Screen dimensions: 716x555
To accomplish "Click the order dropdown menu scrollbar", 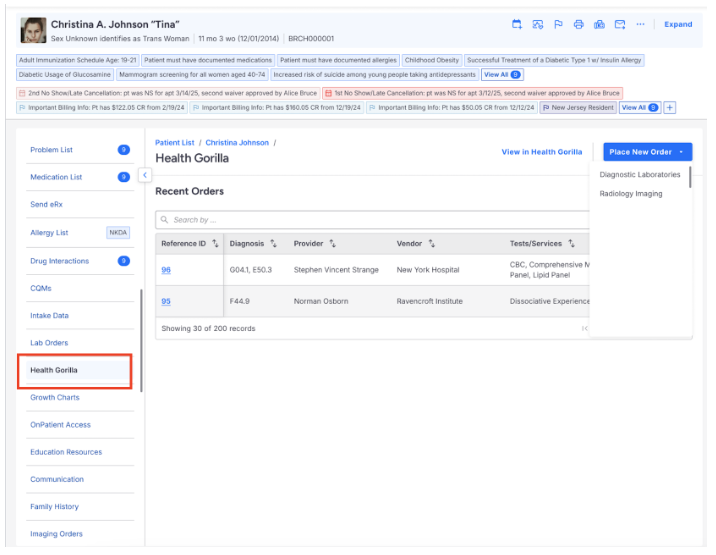I will [x=690, y=177].
